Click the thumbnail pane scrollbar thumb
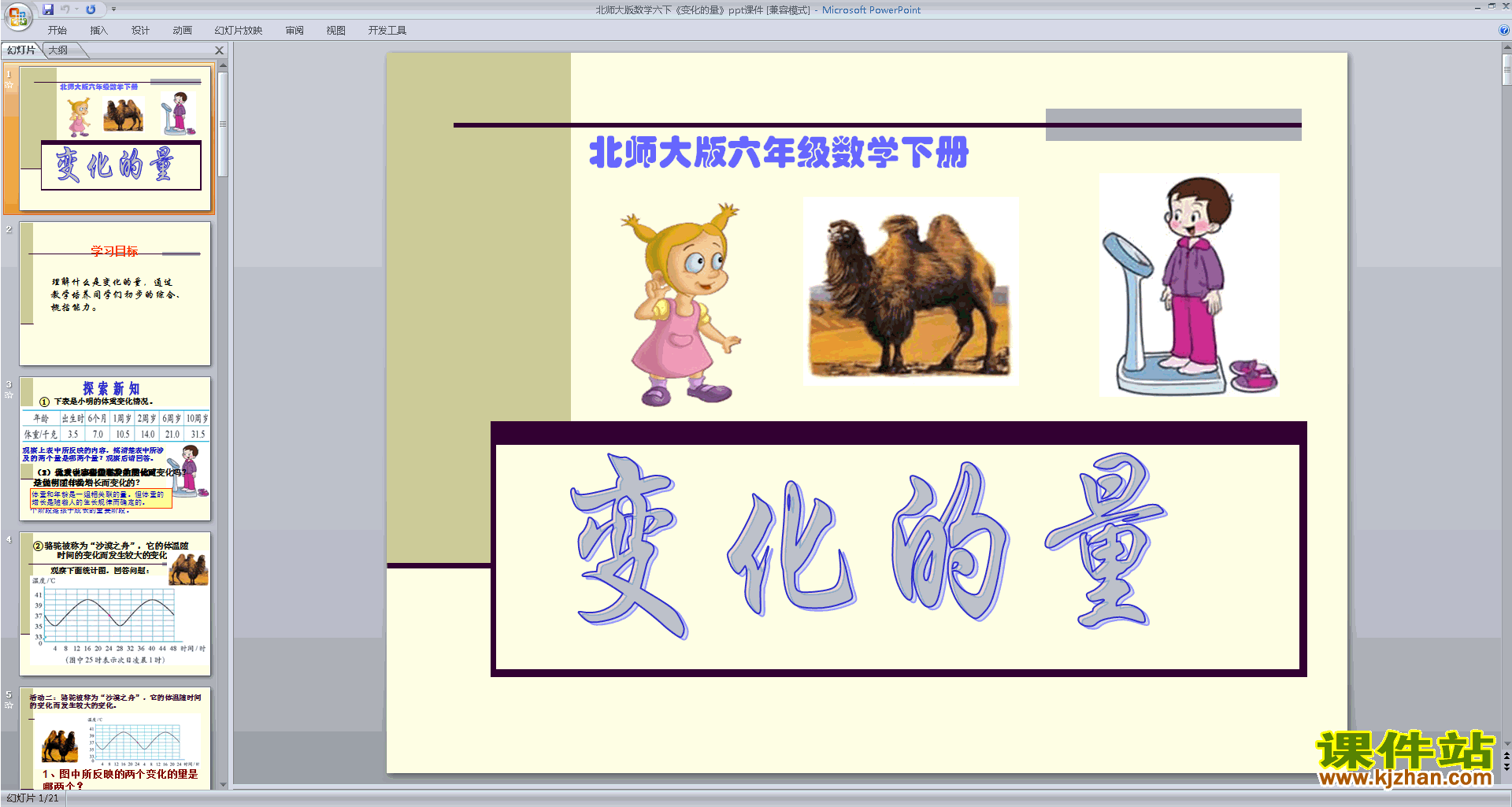 coord(223,124)
